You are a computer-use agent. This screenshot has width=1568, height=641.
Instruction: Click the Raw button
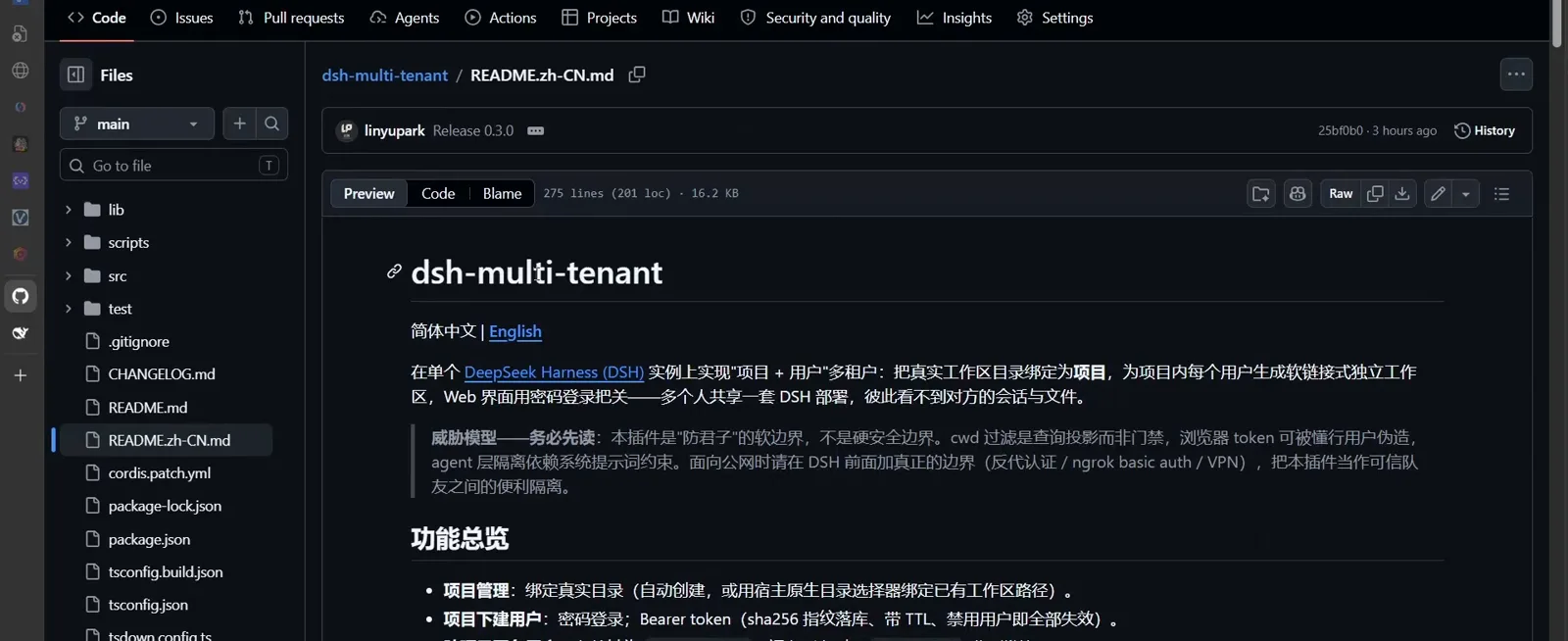point(1341,194)
